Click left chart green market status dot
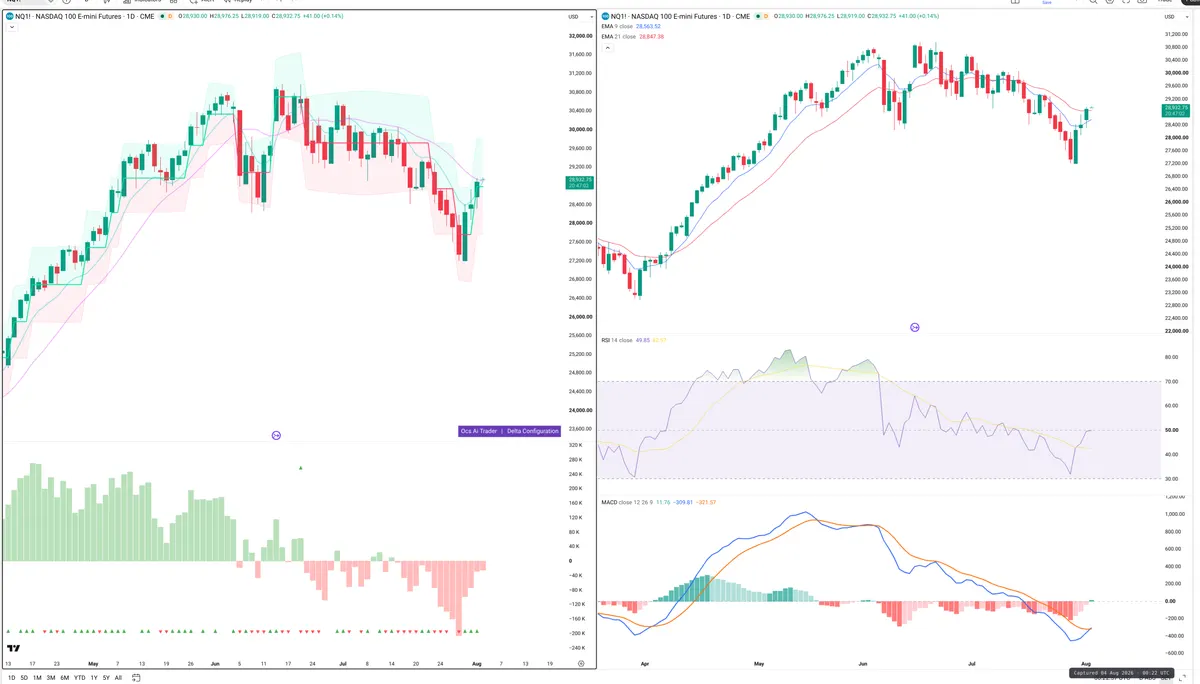The height and width of the screenshot is (684, 1200). tap(162, 17)
